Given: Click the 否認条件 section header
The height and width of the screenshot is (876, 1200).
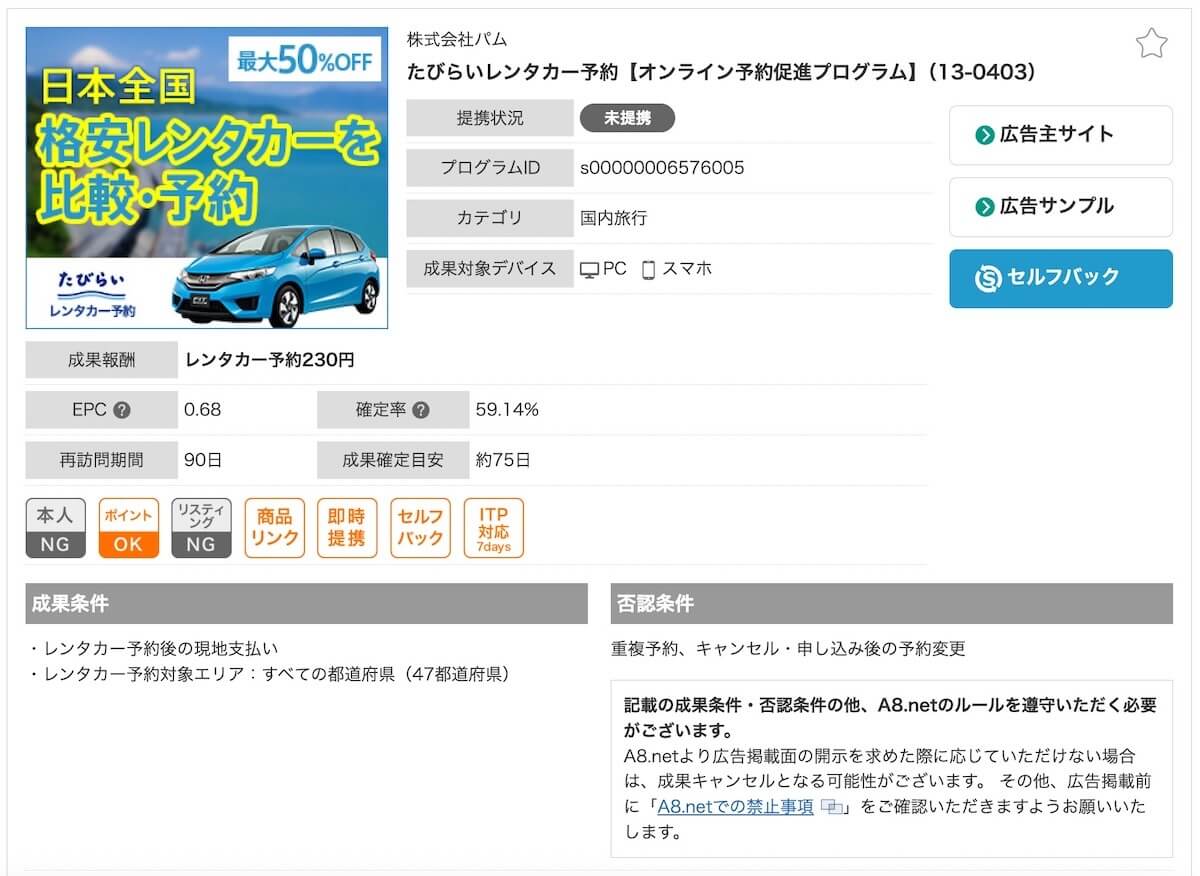Looking at the screenshot, I should click(891, 604).
